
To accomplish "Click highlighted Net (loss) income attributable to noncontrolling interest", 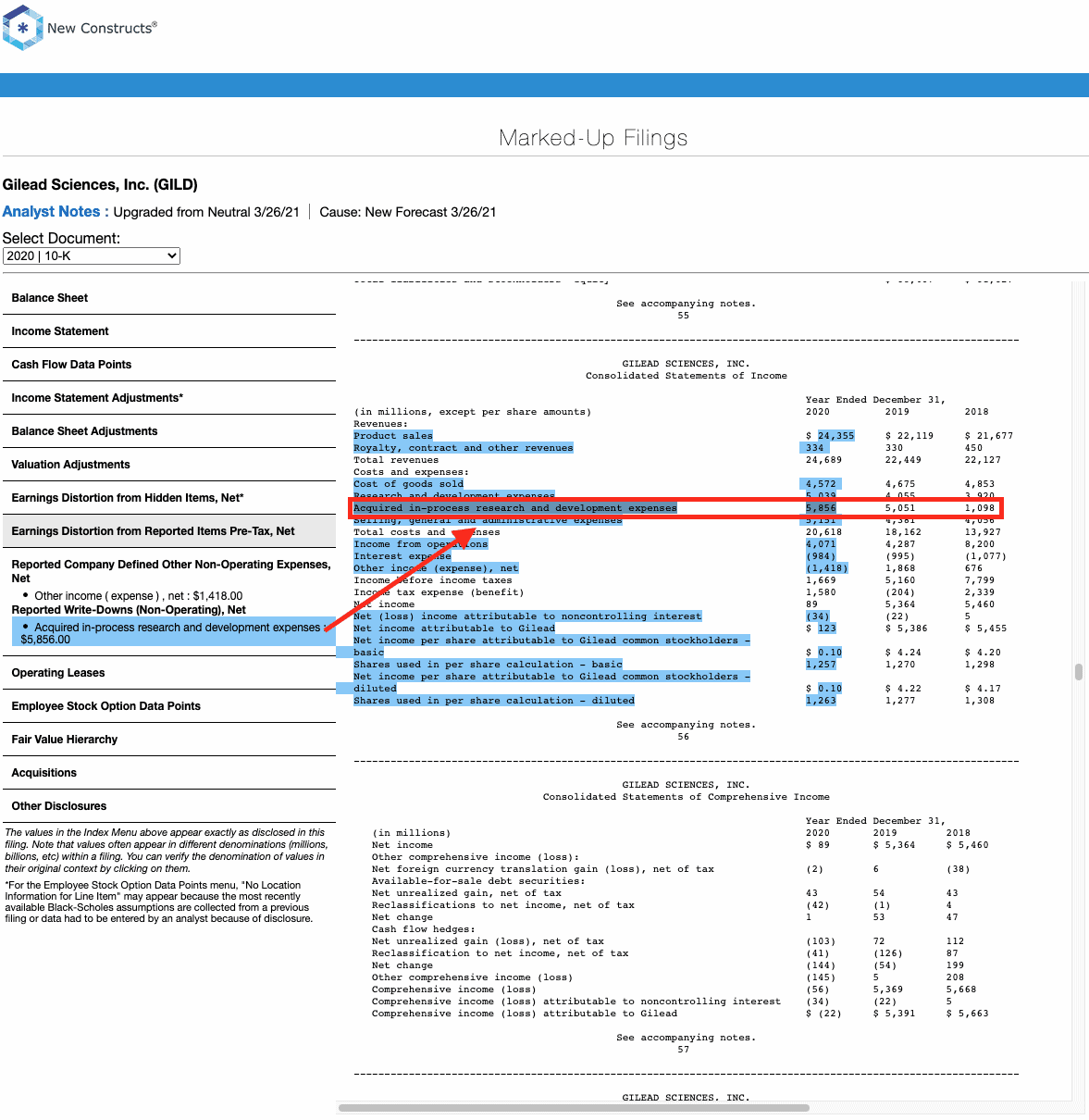I will point(527,616).
